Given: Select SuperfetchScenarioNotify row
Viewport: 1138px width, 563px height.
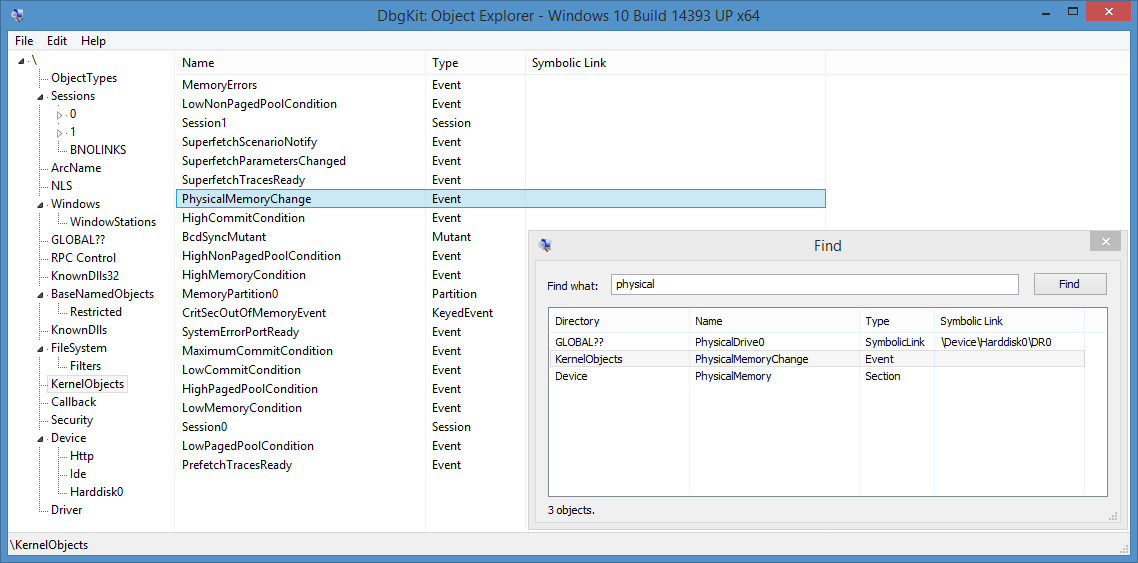Looking at the screenshot, I should pos(500,141).
